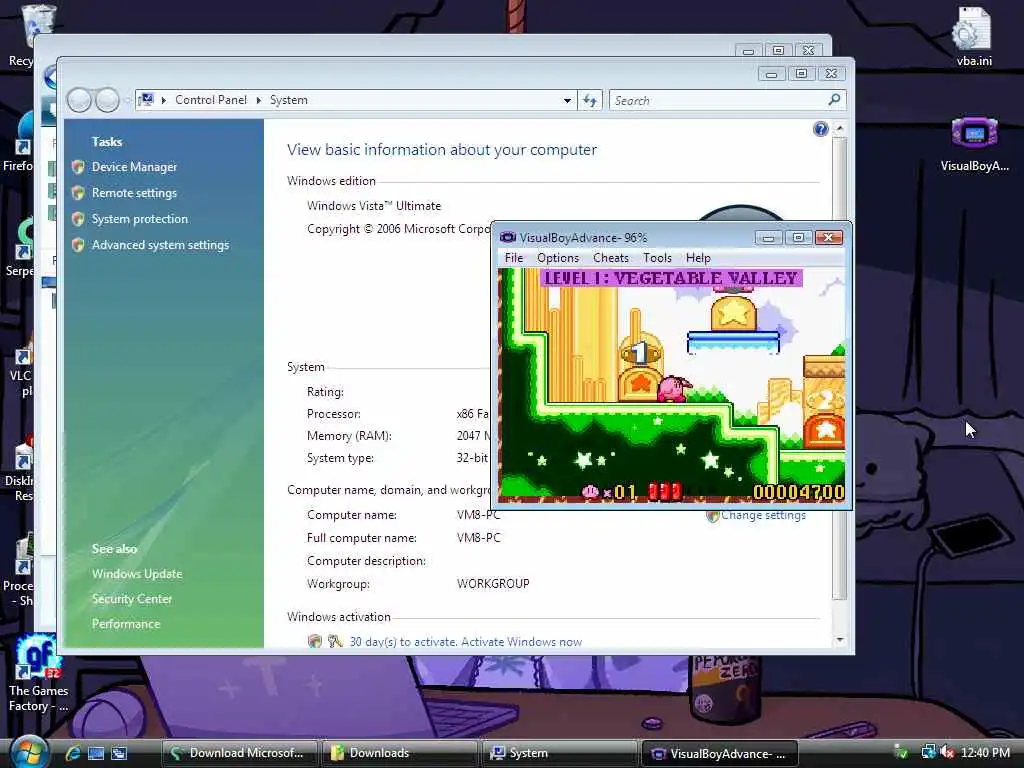Switch to System taskbar button
Image resolution: width=1024 pixels, height=768 pixels.
coord(559,753)
